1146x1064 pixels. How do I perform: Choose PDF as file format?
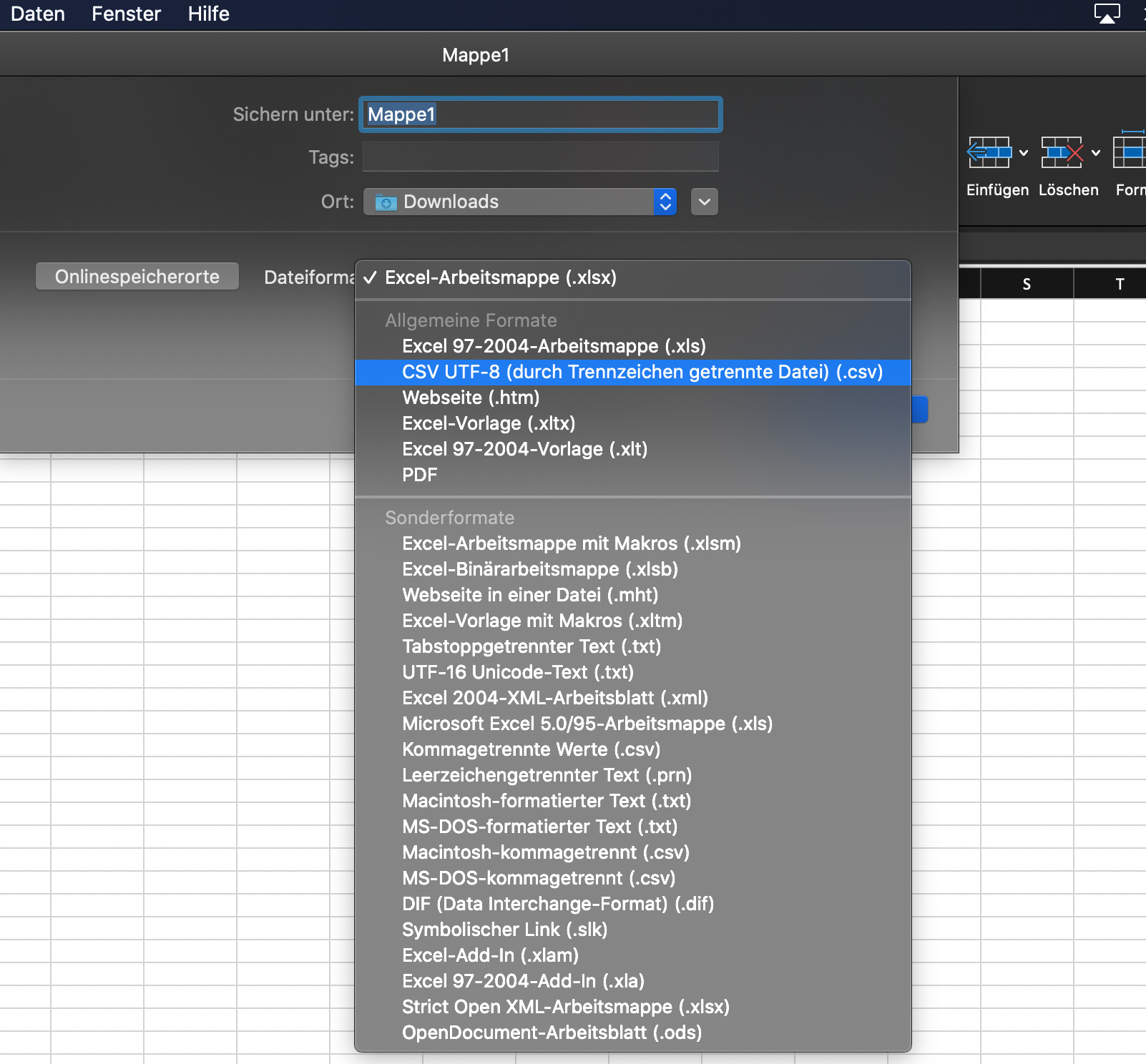pos(419,475)
